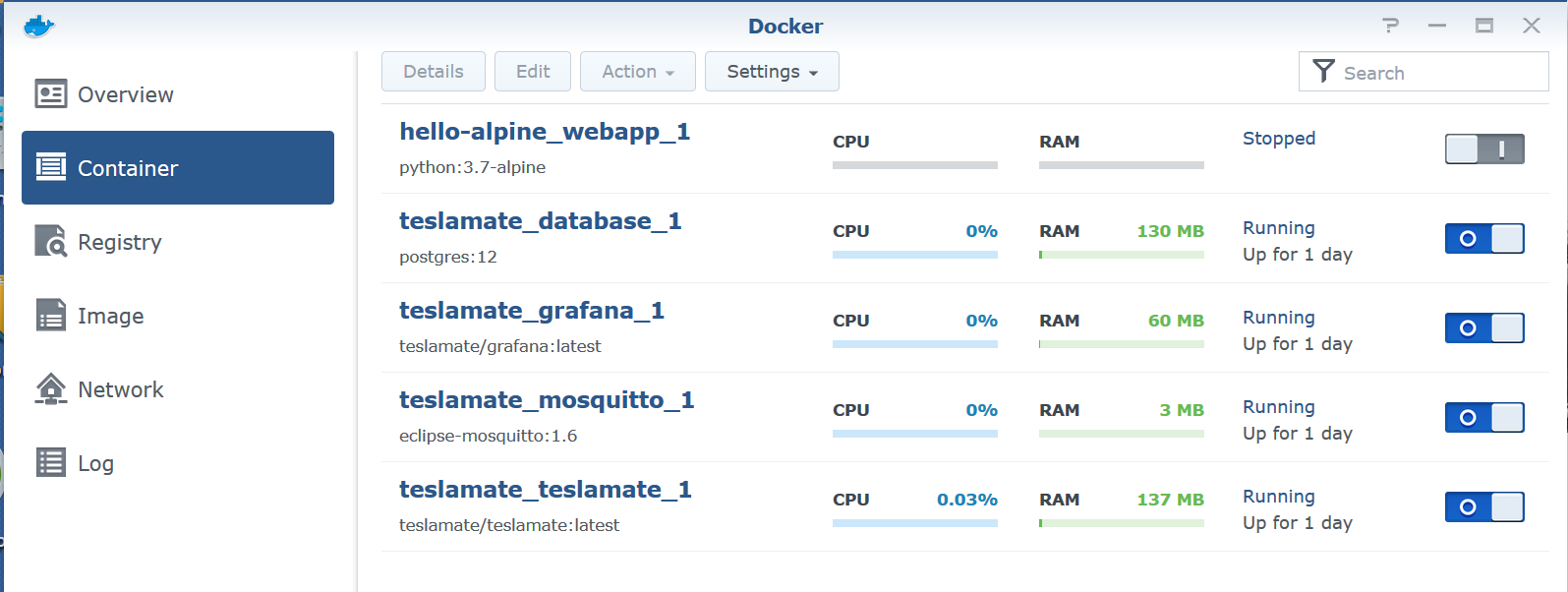
Task: Click the 'python:3.7-alpine' image label
Action: [x=473, y=167]
